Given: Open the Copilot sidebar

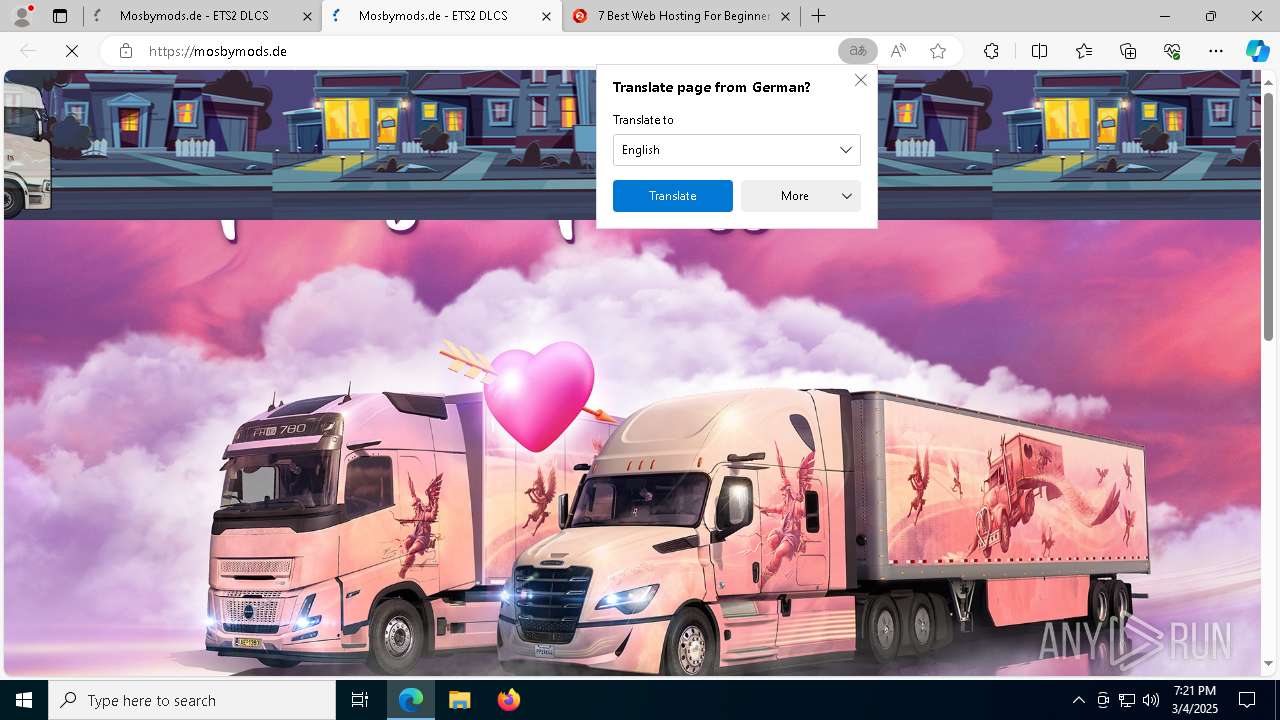Looking at the screenshot, I should [x=1257, y=51].
